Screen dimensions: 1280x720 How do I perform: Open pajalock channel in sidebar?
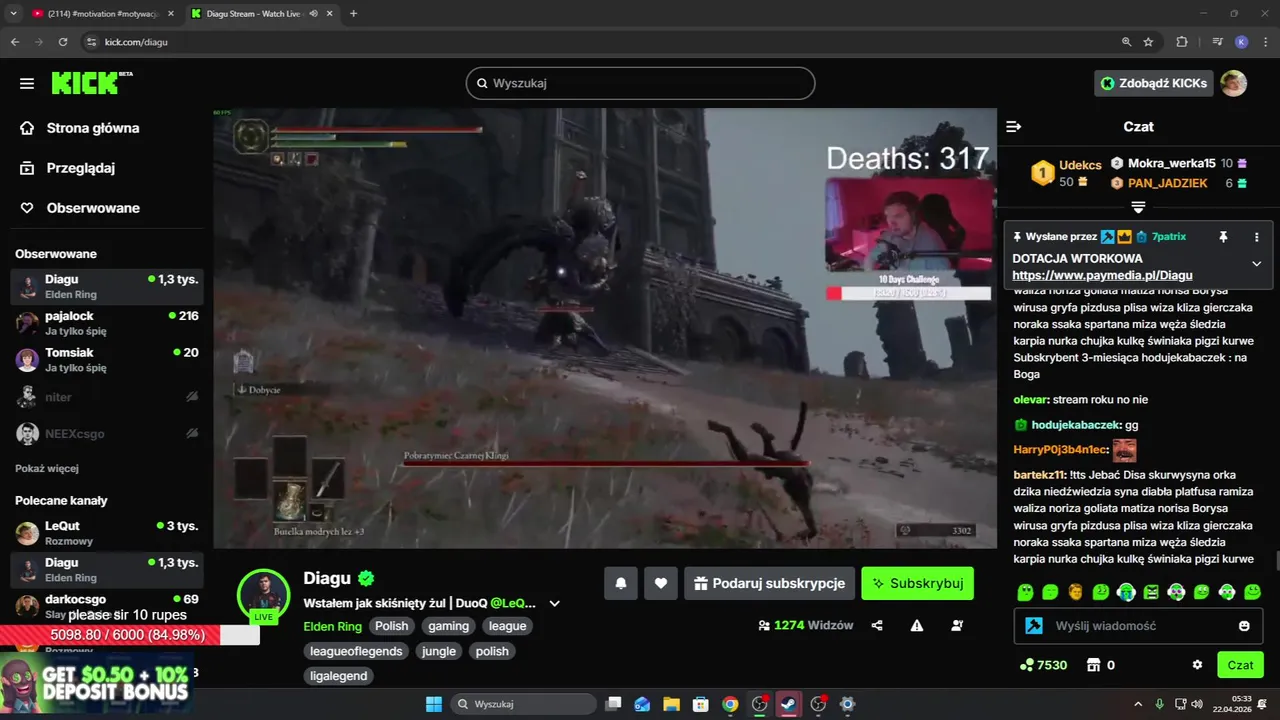tap(107, 323)
